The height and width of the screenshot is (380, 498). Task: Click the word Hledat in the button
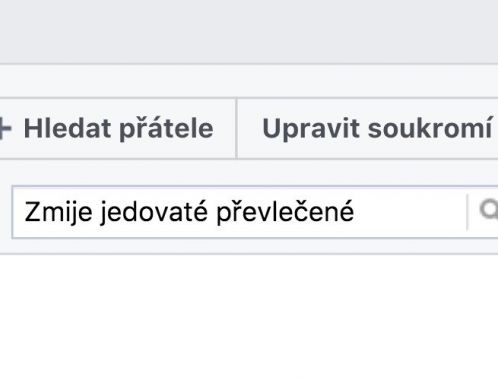click(67, 128)
